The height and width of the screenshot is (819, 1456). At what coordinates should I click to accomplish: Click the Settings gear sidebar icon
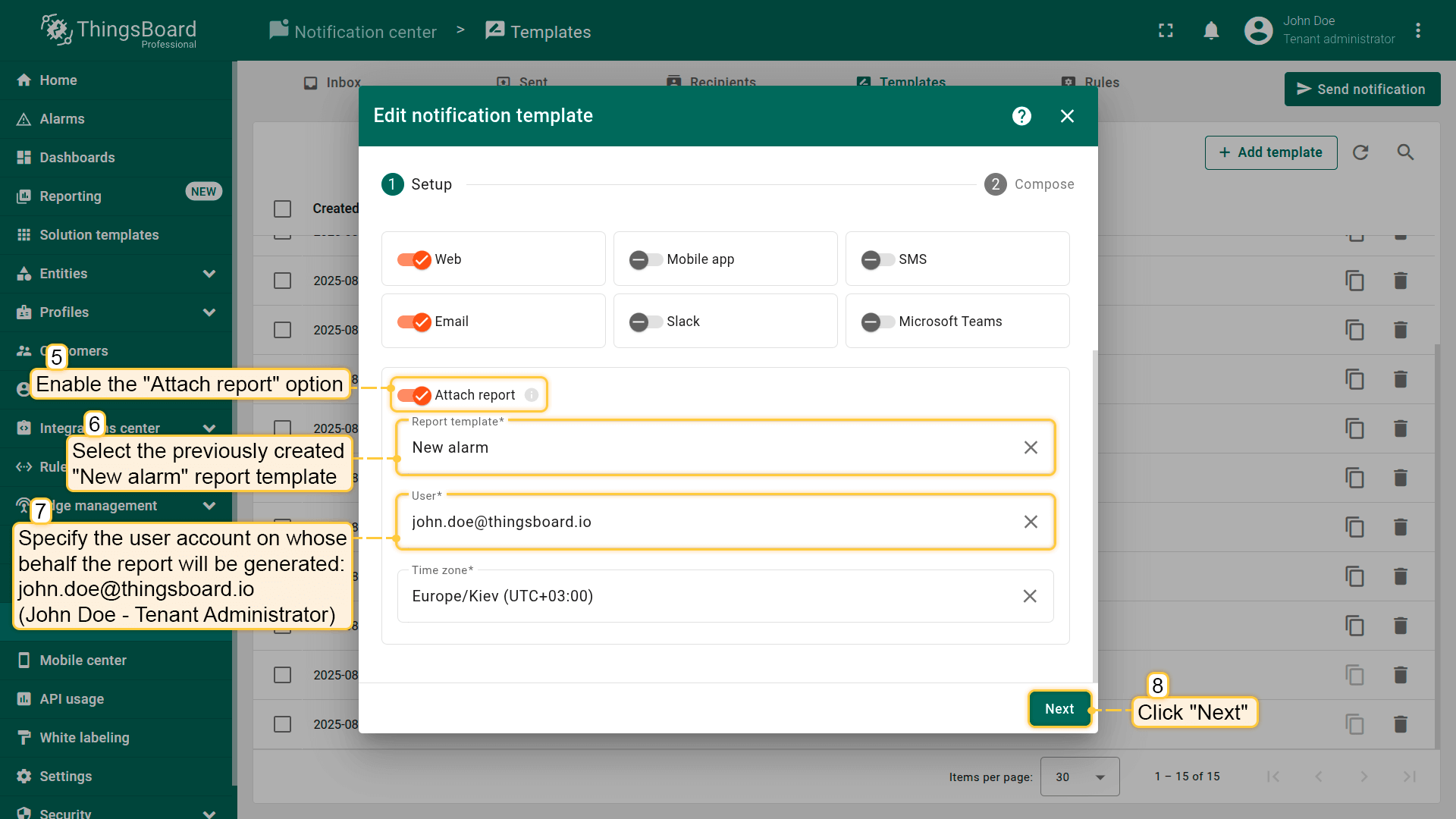pos(24,777)
